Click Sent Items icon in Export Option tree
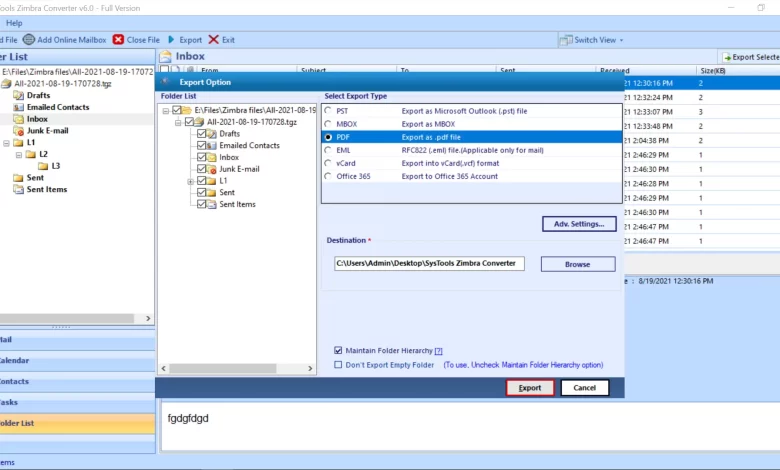Viewport: 780px width, 470px height. coord(211,204)
